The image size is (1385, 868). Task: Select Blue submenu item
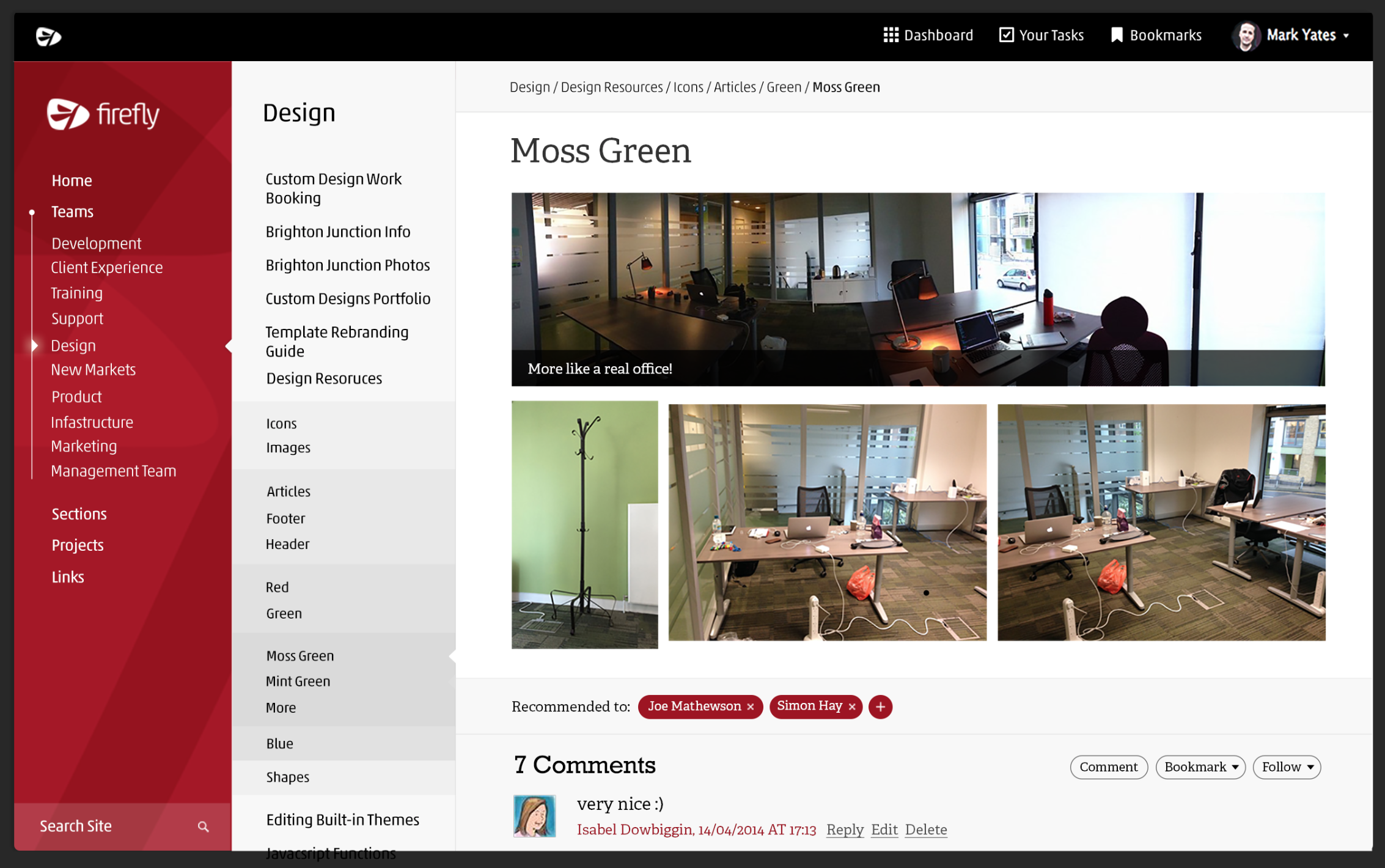click(x=279, y=743)
